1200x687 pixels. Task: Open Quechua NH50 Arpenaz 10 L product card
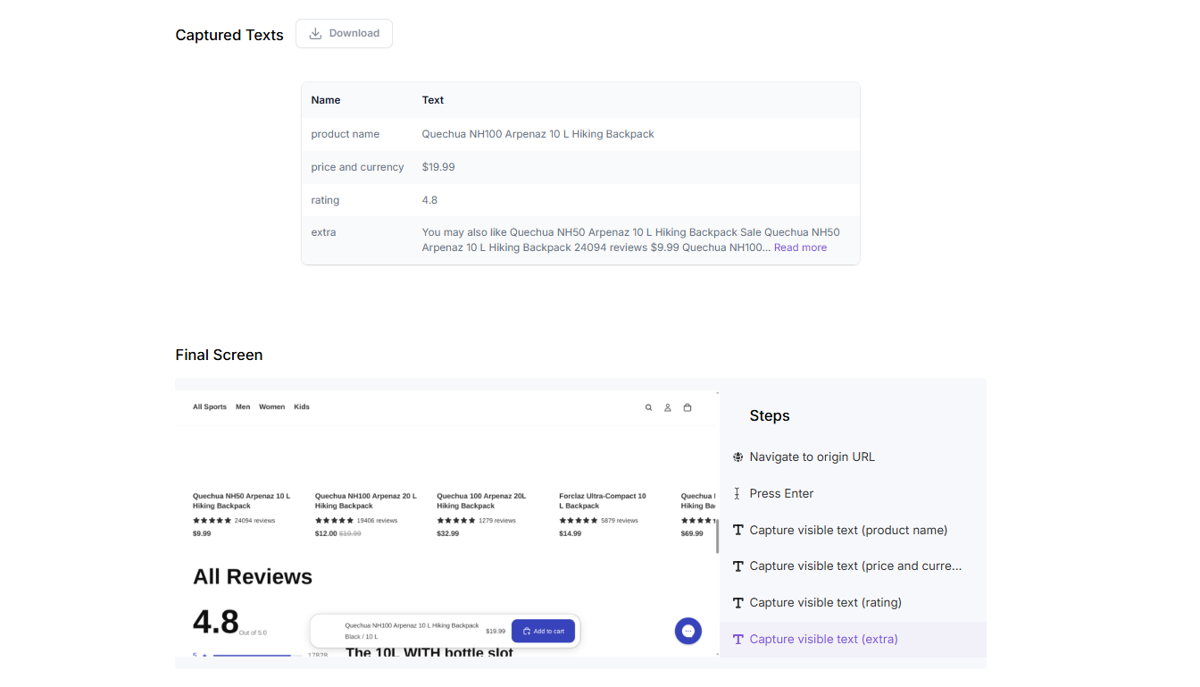pyautogui.click(x=244, y=501)
